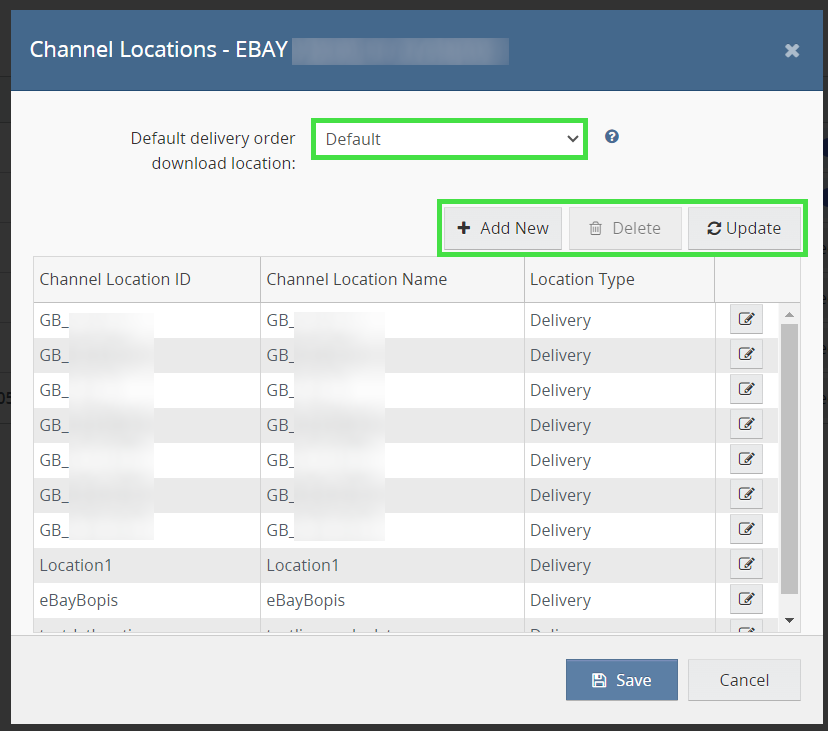The width and height of the screenshot is (828, 731).
Task: Click the Update button
Action: [744, 228]
